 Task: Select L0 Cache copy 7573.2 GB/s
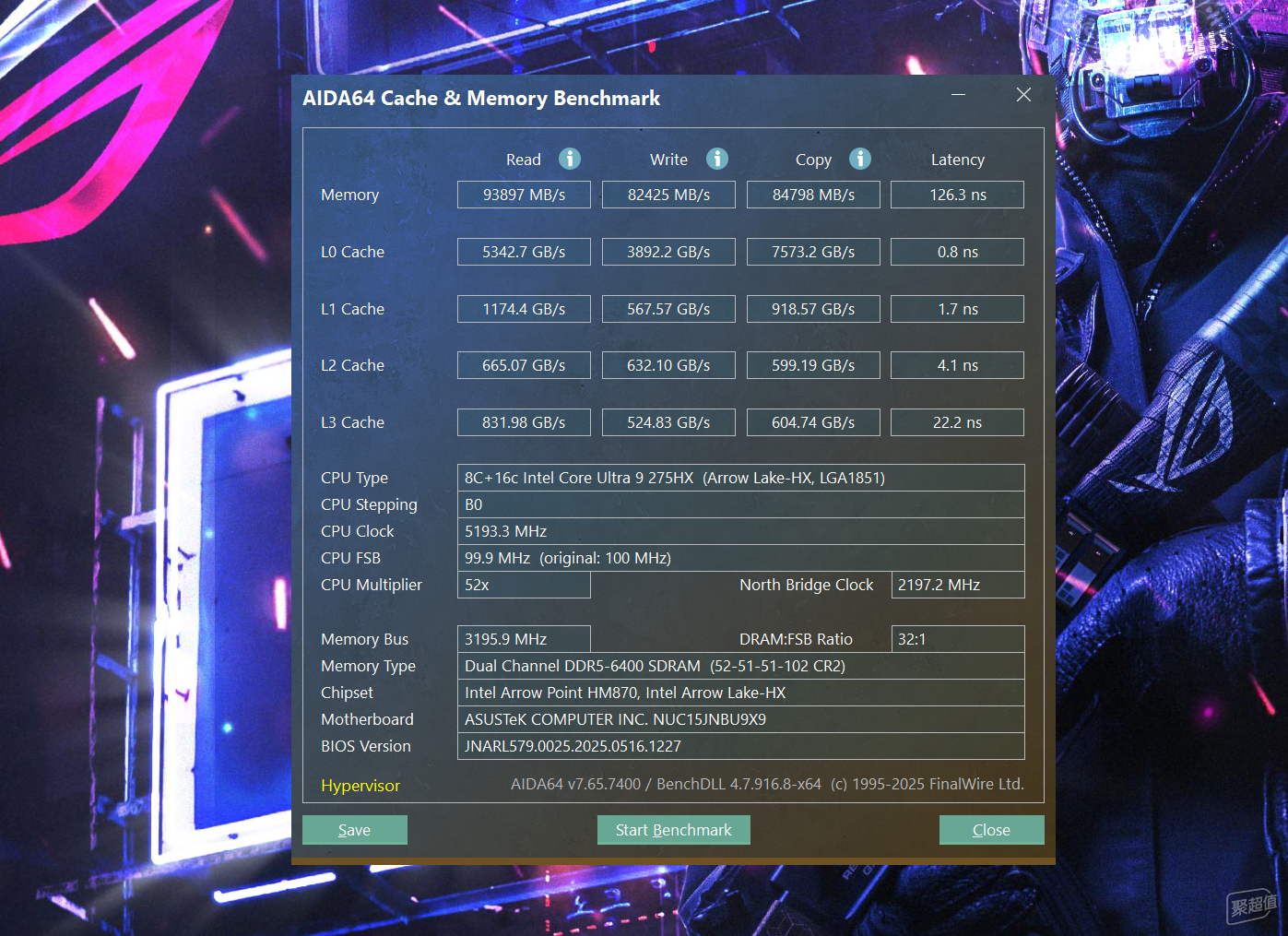tap(813, 252)
